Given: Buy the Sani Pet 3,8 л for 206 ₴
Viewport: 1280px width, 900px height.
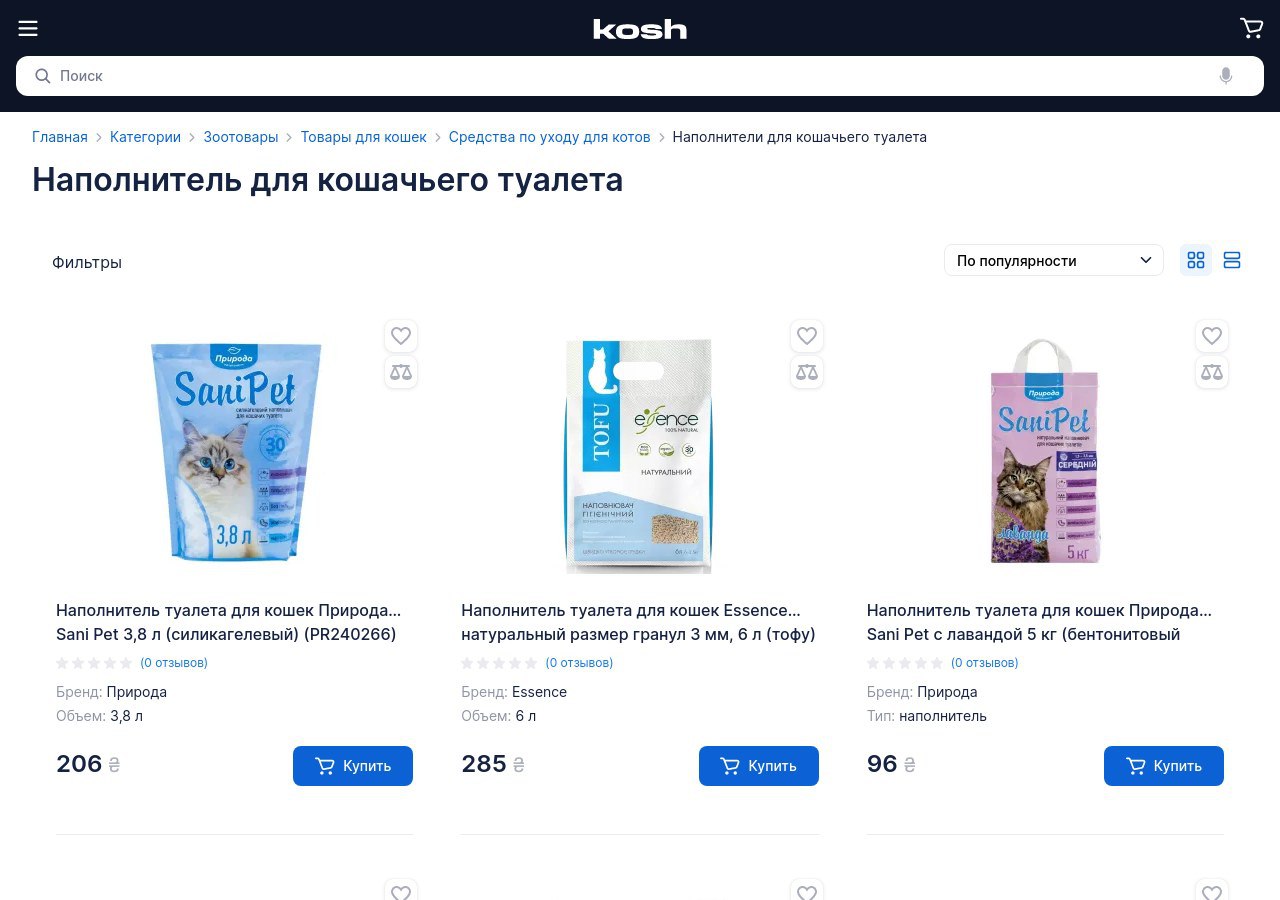Looking at the screenshot, I should [x=353, y=766].
